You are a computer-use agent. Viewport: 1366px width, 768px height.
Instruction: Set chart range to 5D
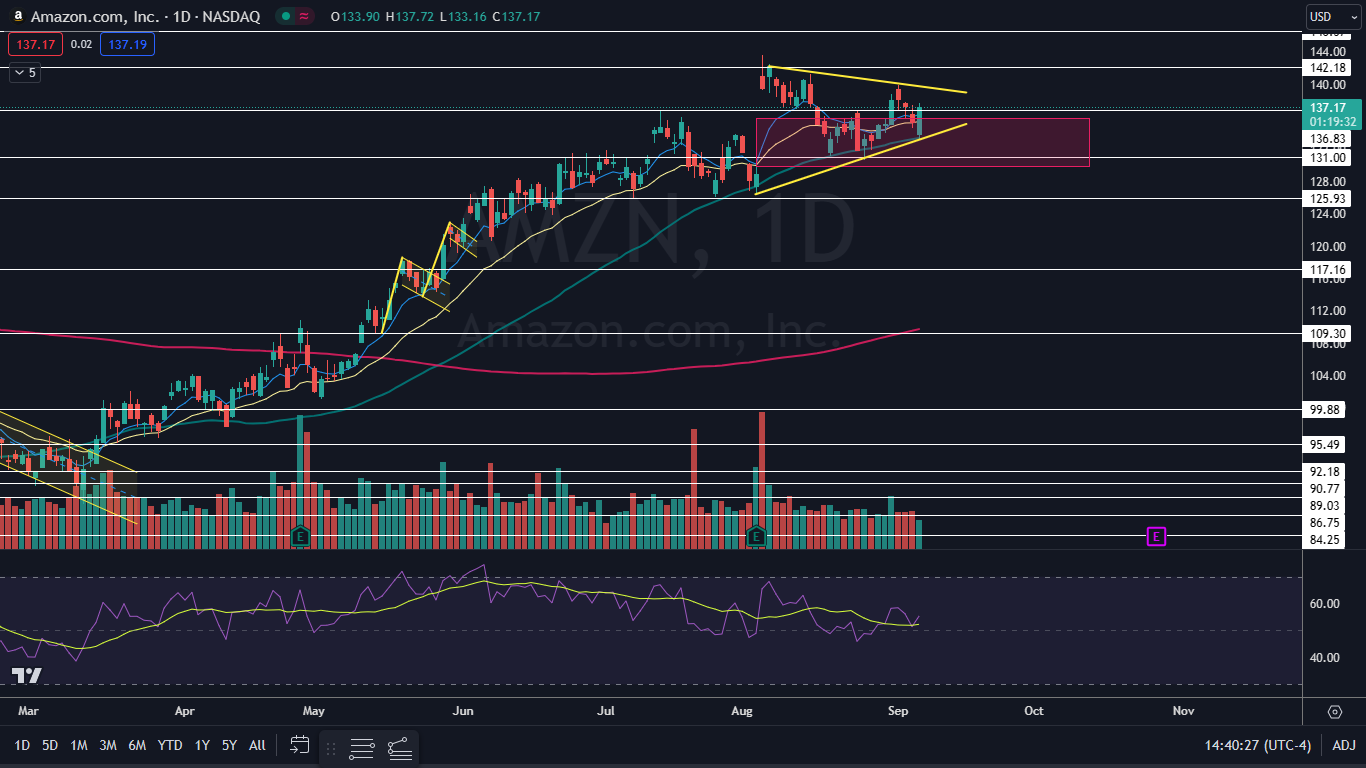pyautogui.click(x=50, y=745)
